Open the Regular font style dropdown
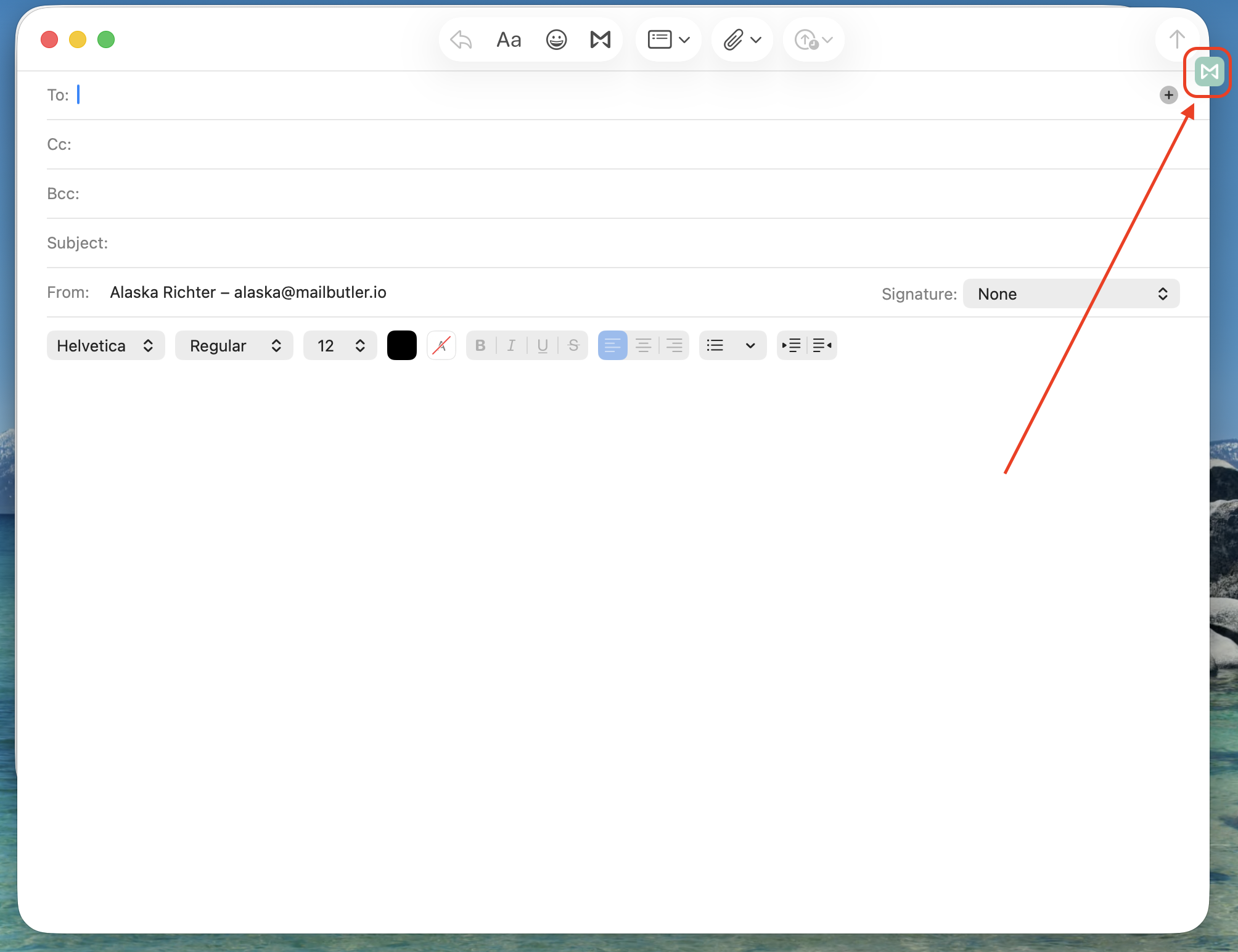1238x952 pixels. click(x=234, y=345)
